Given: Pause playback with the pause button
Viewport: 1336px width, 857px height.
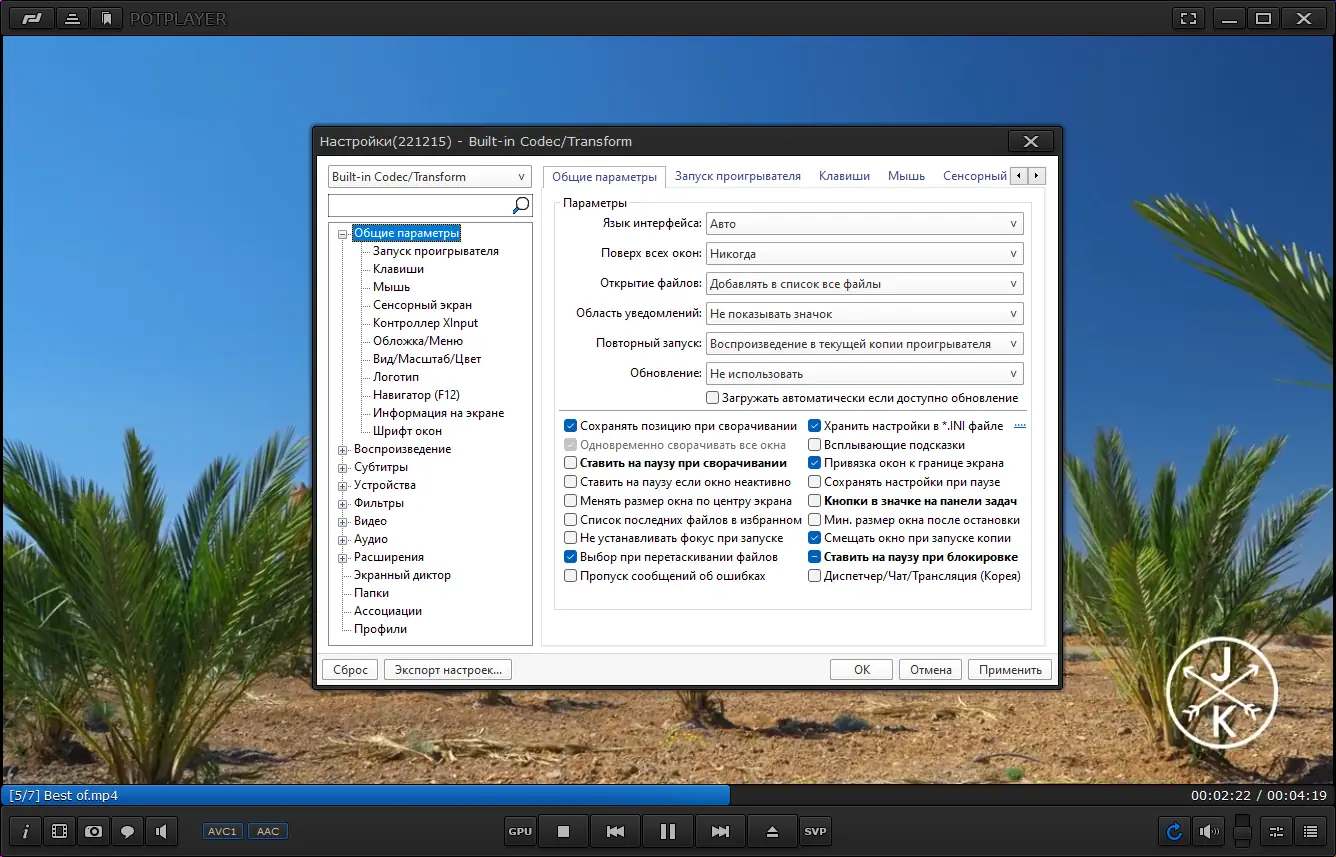Looking at the screenshot, I should coord(667,831).
